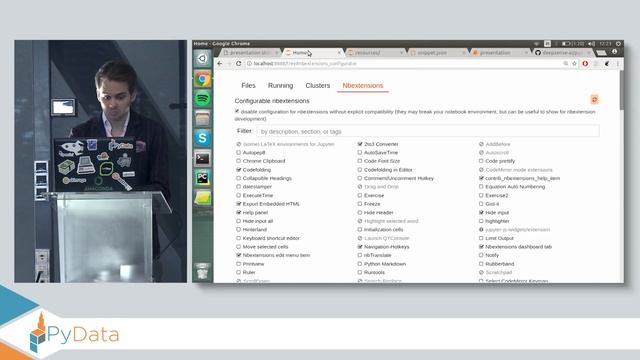
Task: Go back with the browser back arrow
Action: 220,64
